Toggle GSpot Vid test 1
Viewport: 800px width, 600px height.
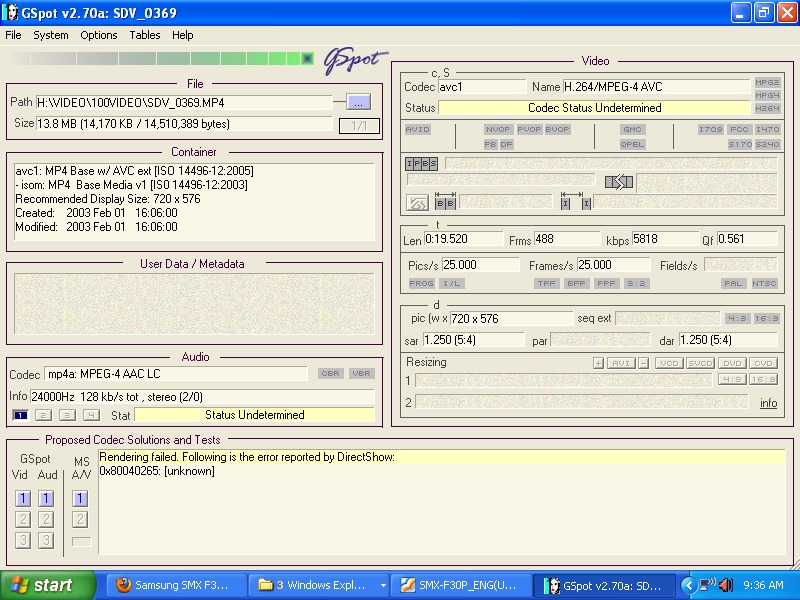[x=22, y=499]
